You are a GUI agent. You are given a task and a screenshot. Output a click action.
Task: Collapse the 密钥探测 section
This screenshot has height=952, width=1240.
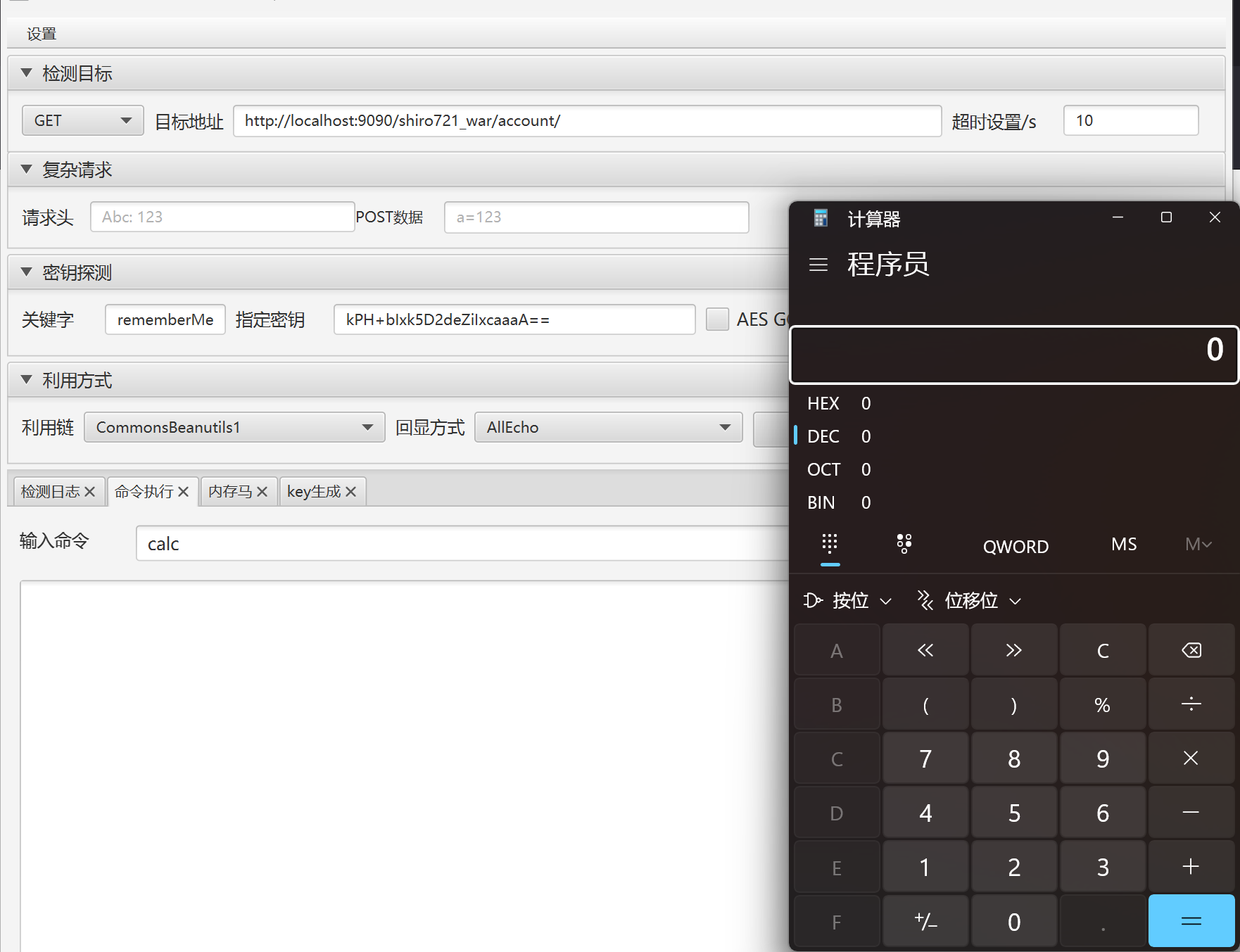pos(27,272)
